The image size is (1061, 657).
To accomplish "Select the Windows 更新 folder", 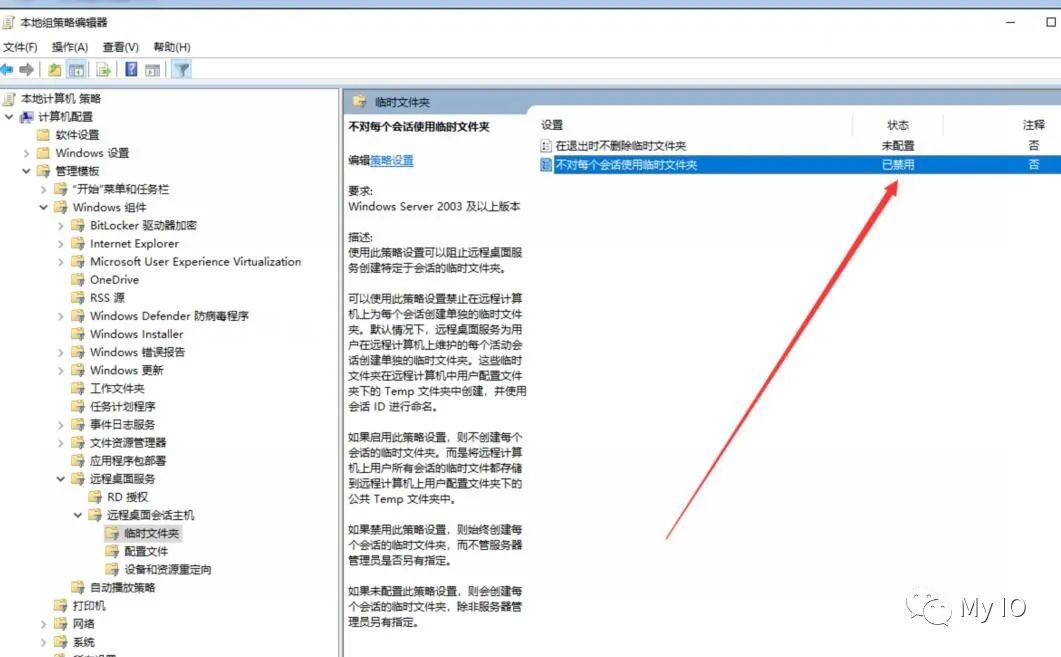I will pyautogui.click(x=126, y=370).
